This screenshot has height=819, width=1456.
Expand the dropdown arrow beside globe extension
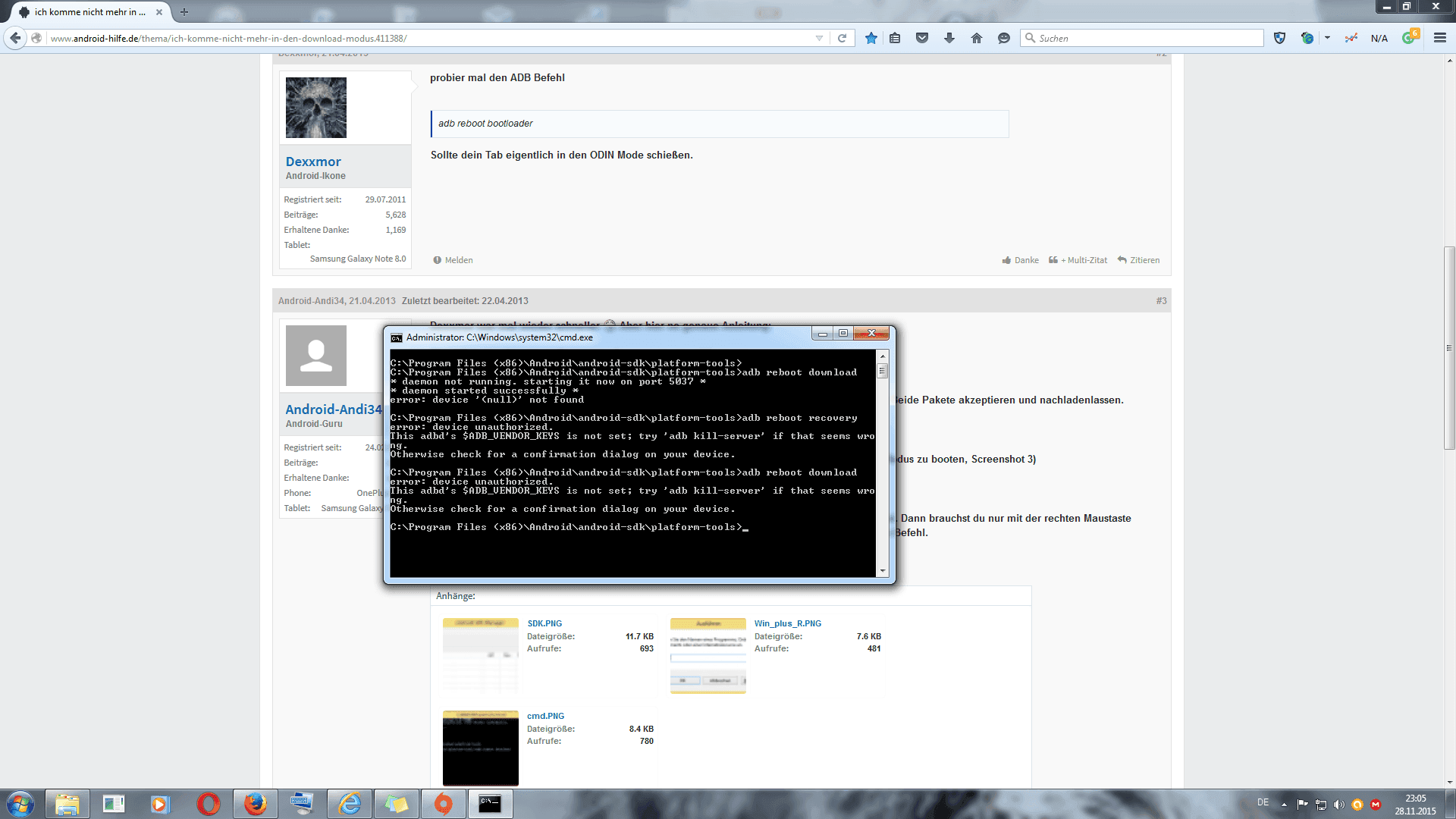click(x=1327, y=38)
